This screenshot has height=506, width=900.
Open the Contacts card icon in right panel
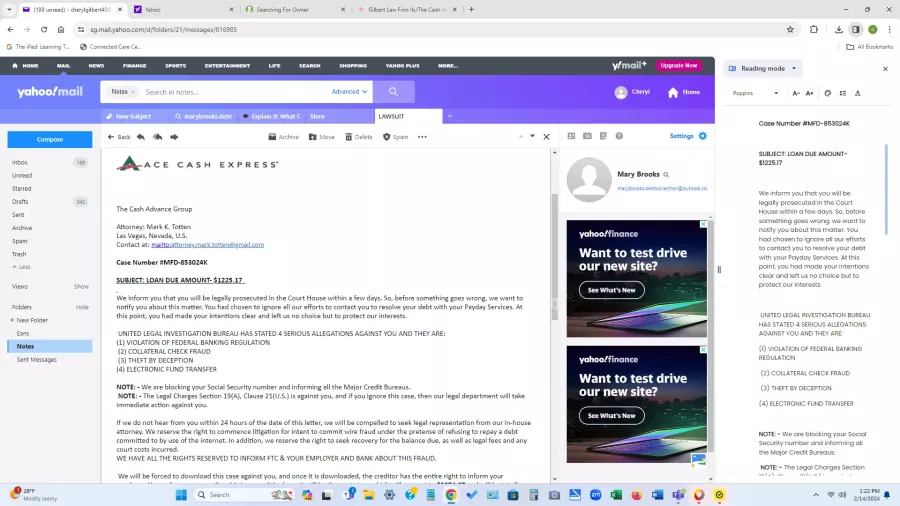point(571,136)
